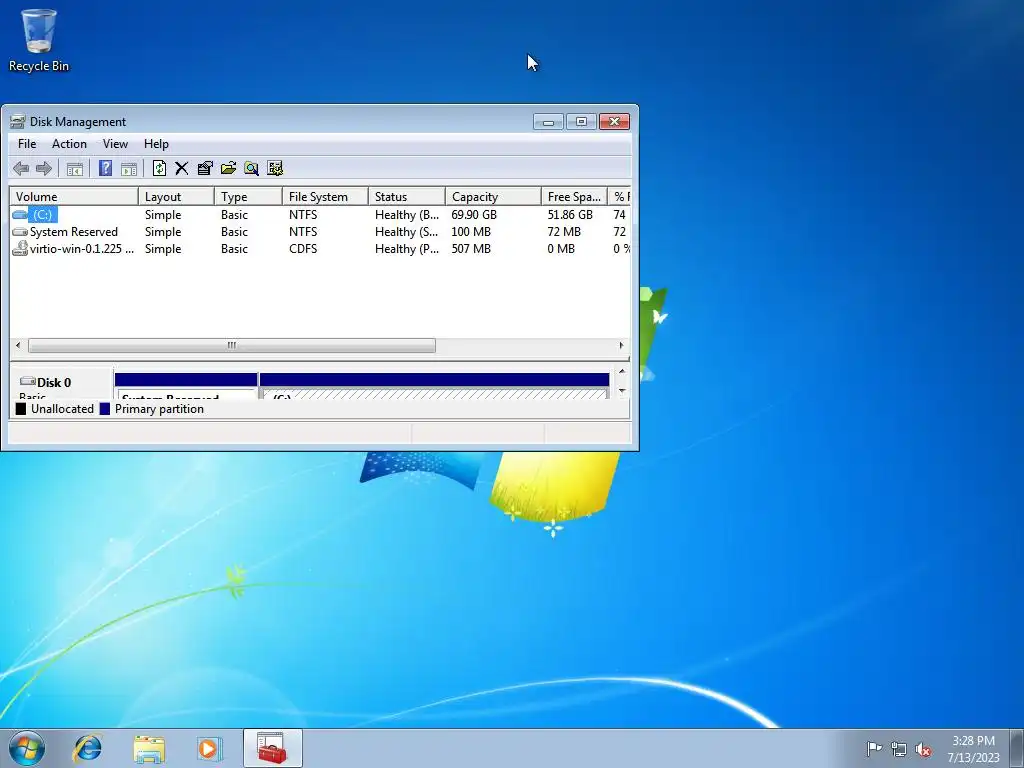Sort by Status column header

[407, 197]
